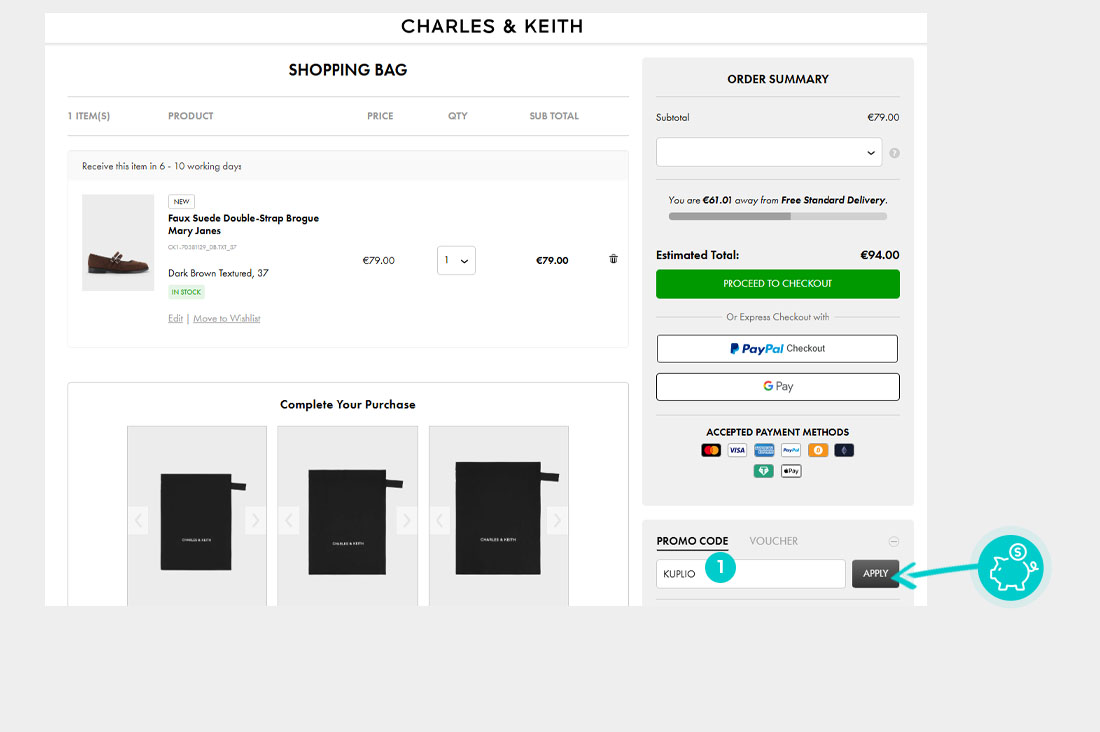Click the help icon beside the delivery dropdown

(x=894, y=153)
